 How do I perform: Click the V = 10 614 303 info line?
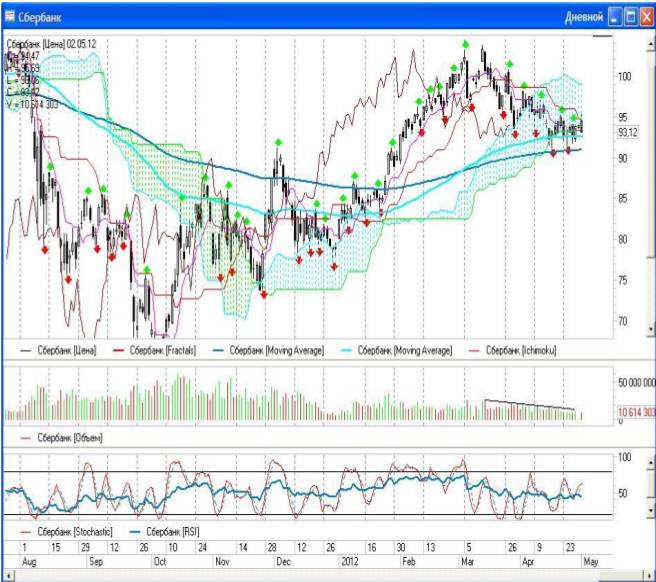point(33,104)
